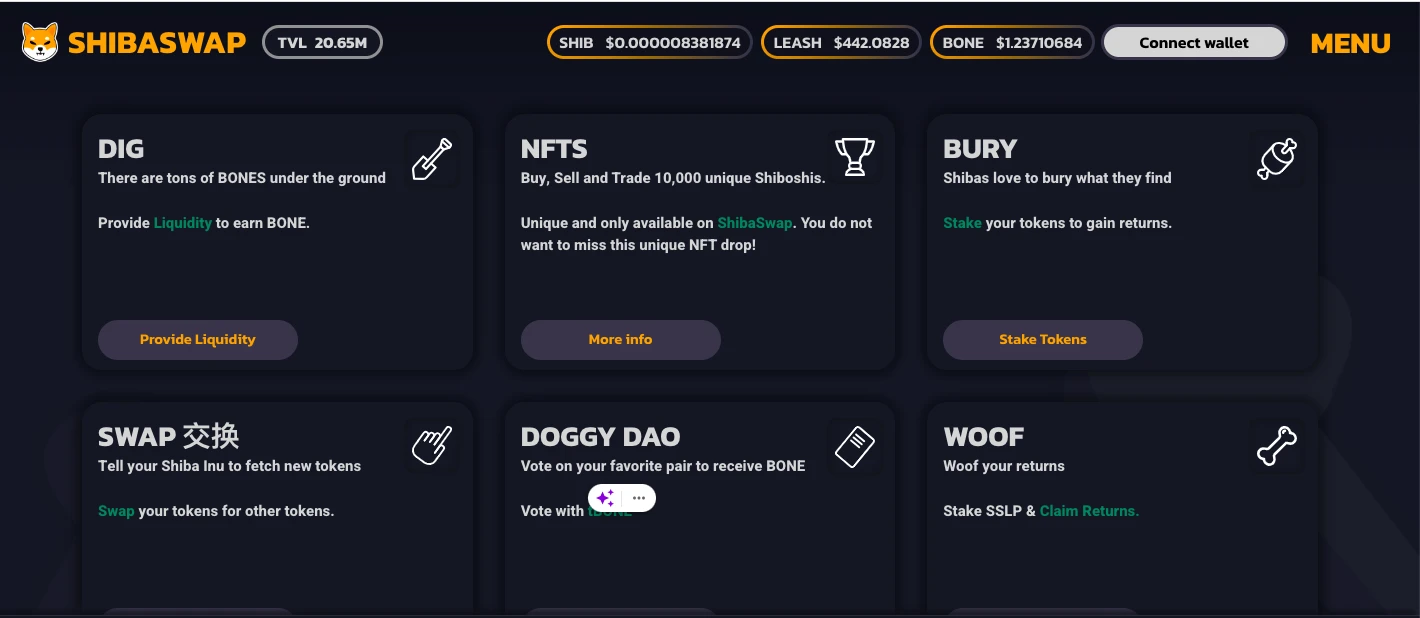1420x618 pixels.
Task: Open the MENU navigation
Action: 1350,43
